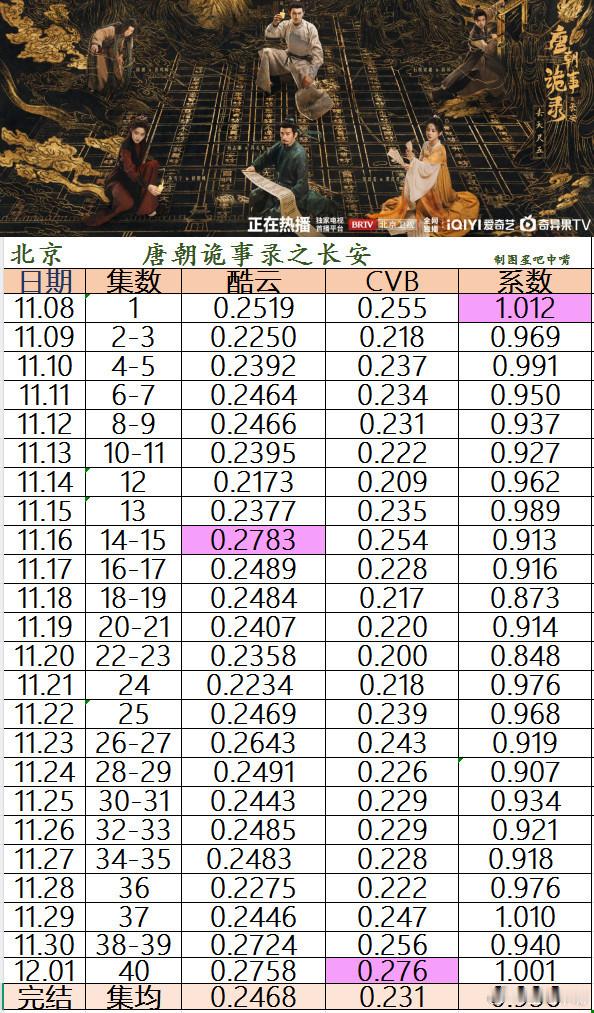Image resolution: width=594 pixels, height=1013 pixels.
Task: Select 酷云 value 0.2485
Action: pyautogui.click(x=253, y=830)
